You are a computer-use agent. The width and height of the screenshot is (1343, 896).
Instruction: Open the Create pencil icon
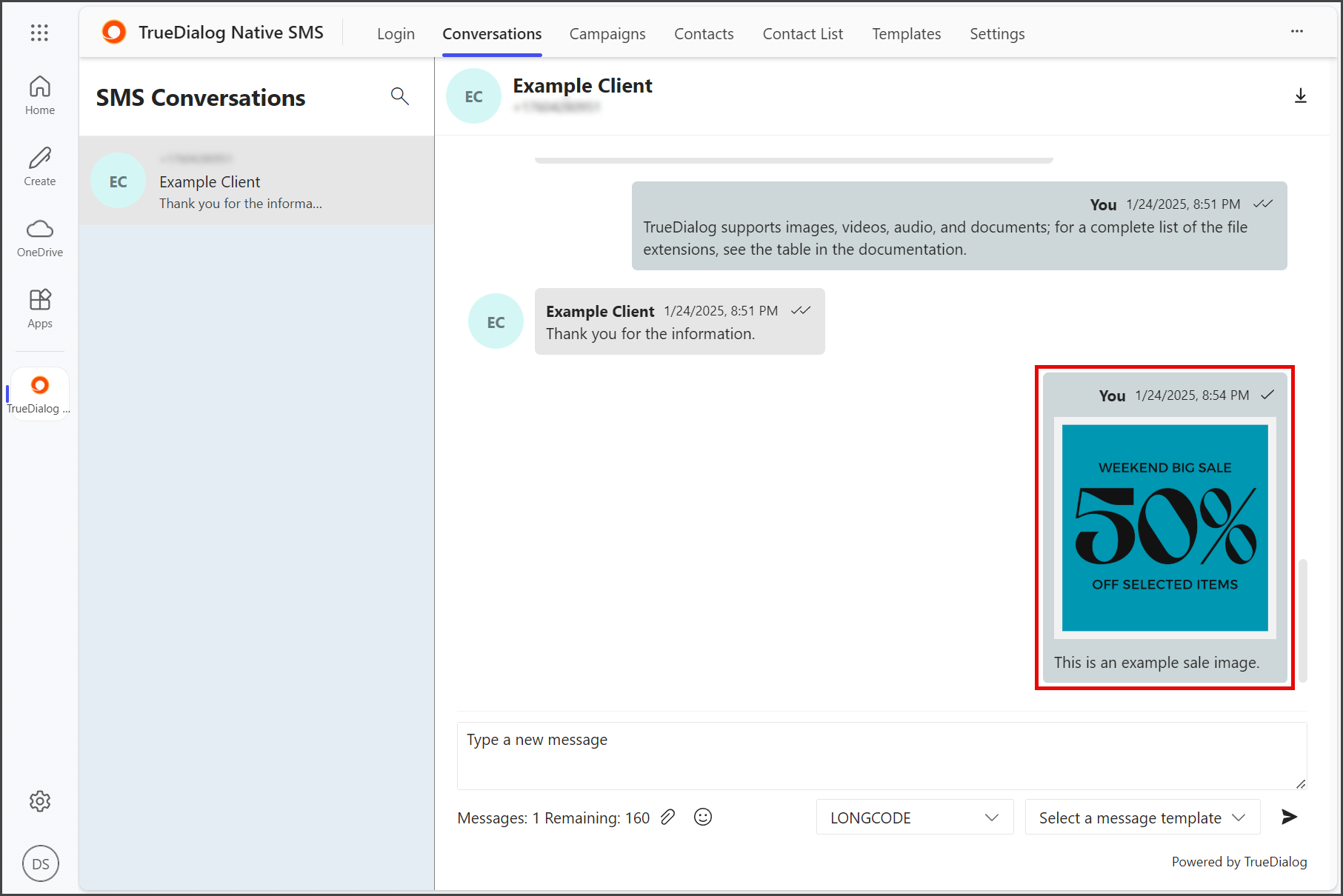click(x=40, y=167)
